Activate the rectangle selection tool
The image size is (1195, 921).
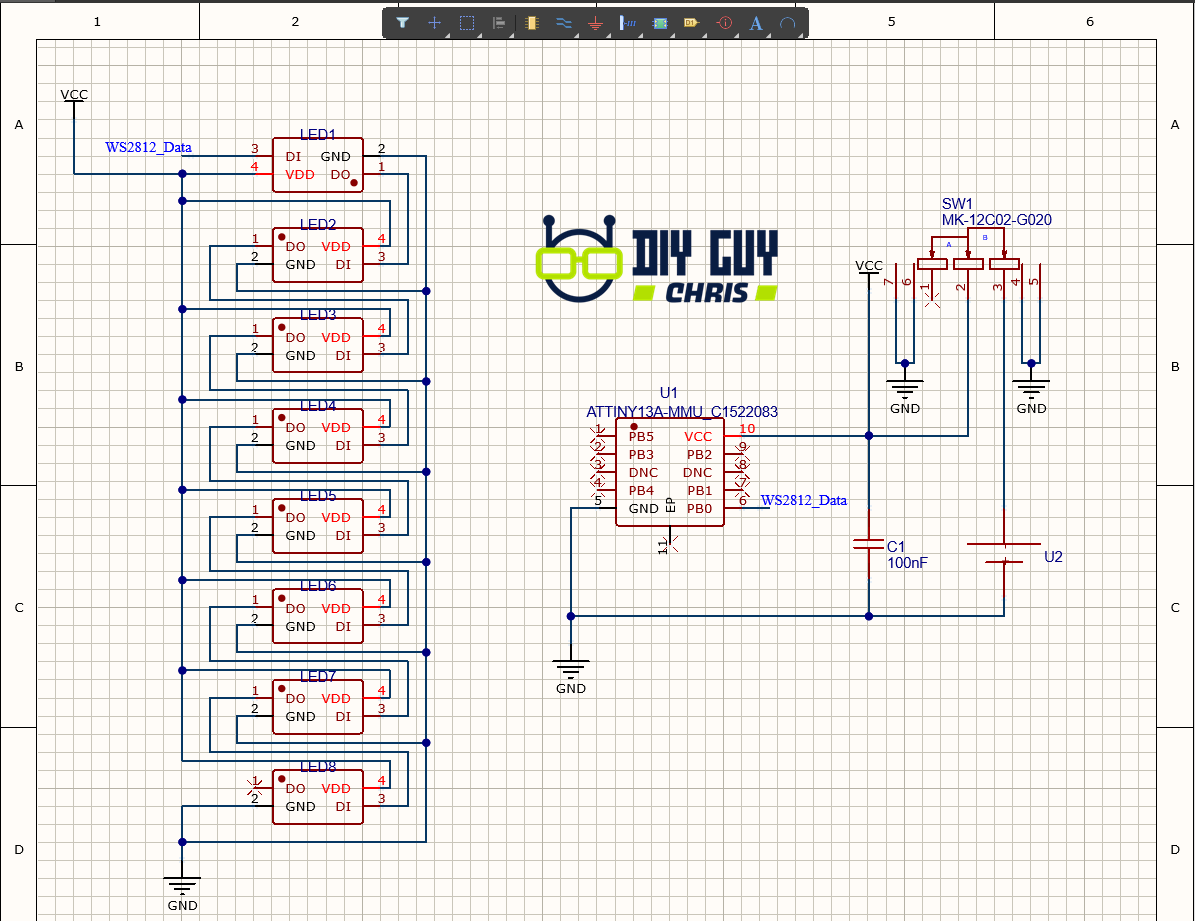(467, 23)
